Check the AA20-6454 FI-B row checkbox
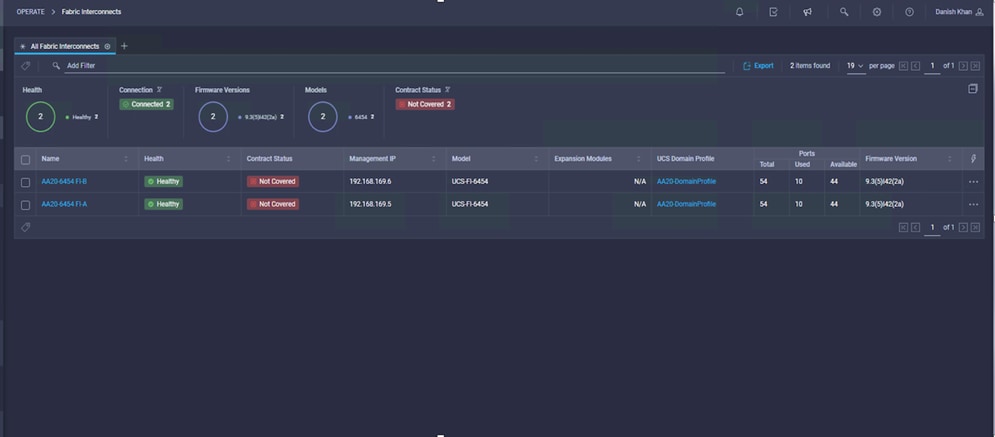Screen dimensions: 995x437 (x=25, y=182)
